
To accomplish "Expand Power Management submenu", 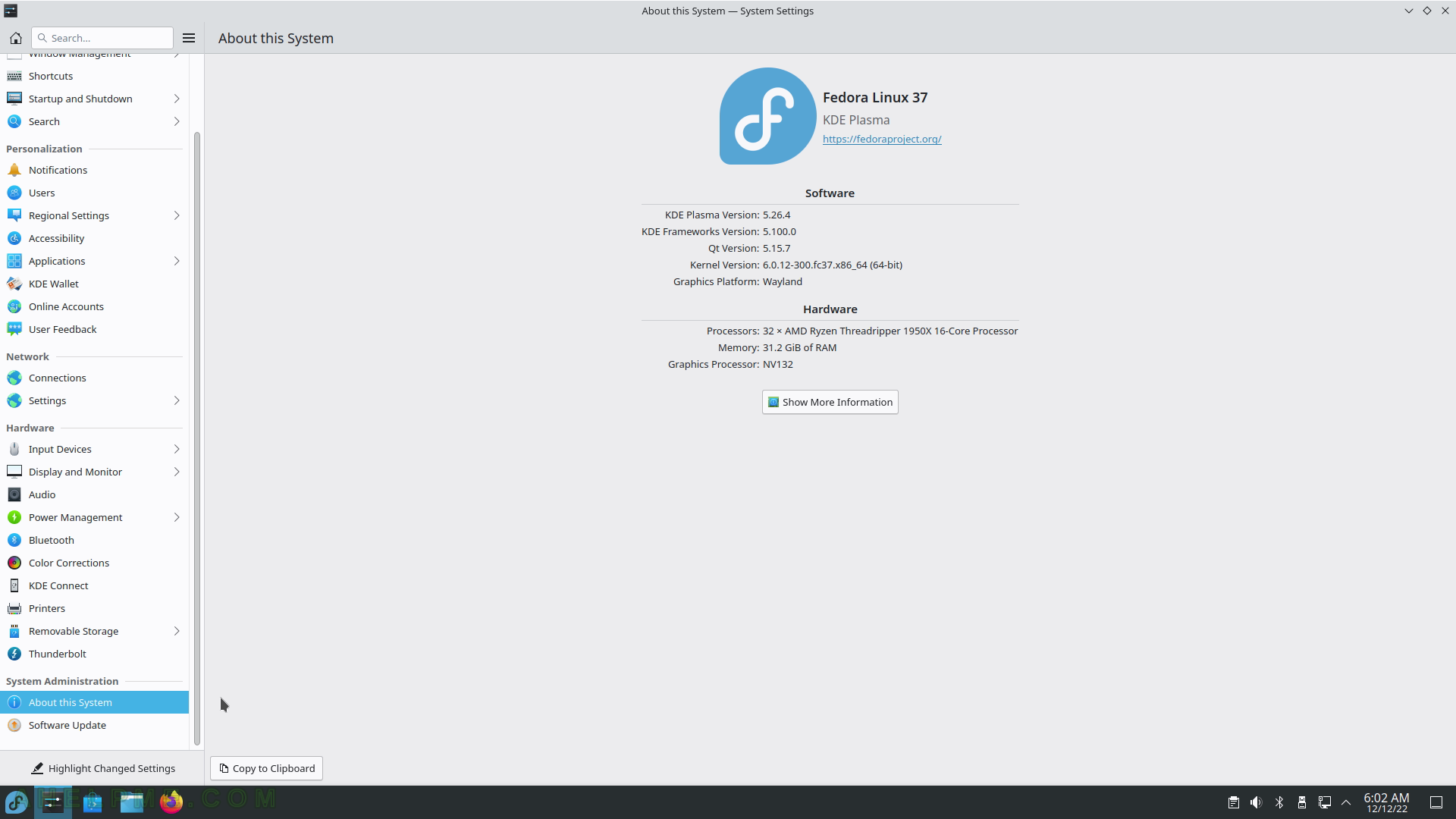I will point(177,517).
